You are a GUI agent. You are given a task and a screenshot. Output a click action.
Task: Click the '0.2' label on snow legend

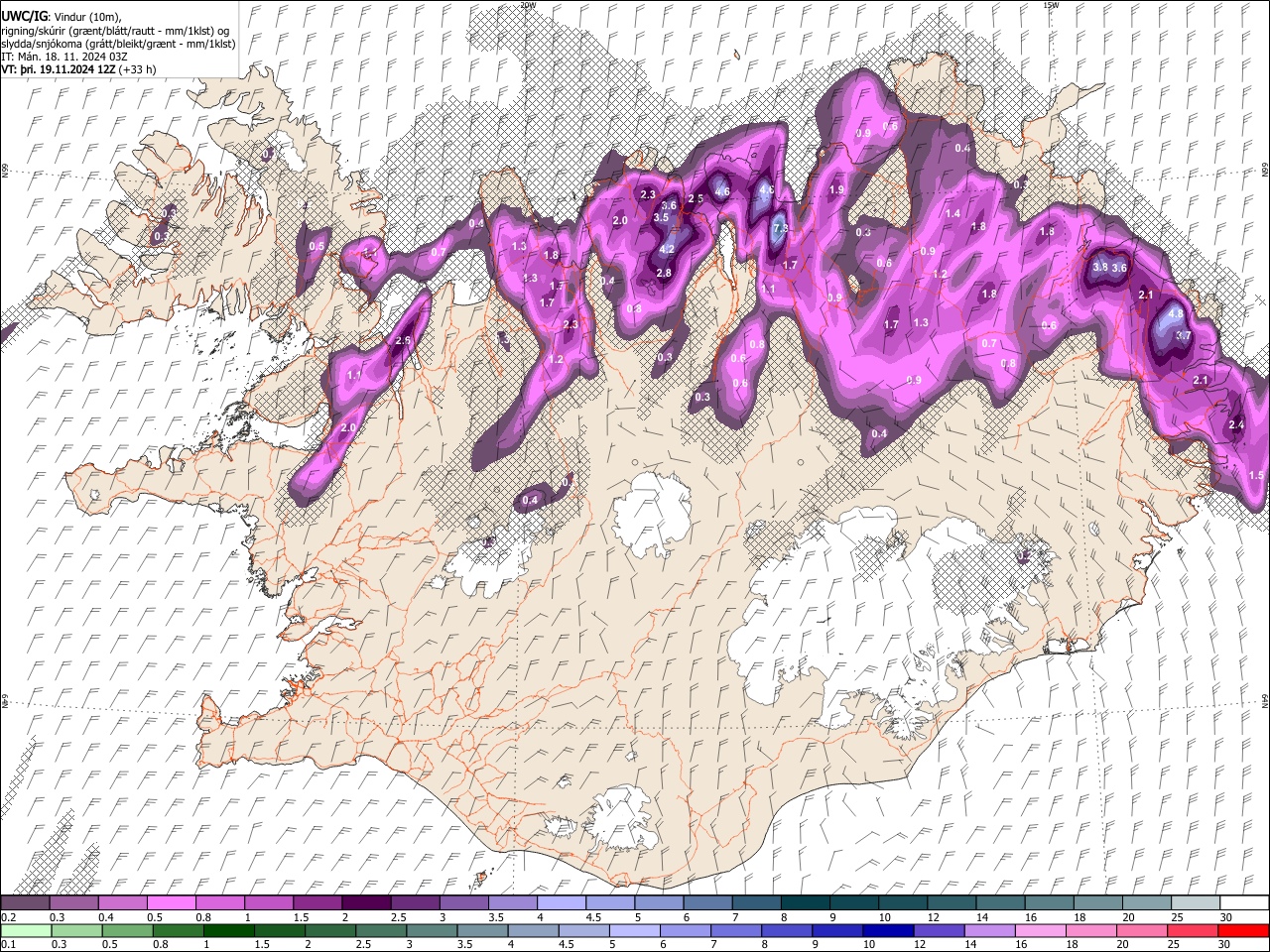pyautogui.click(x=8, y=917)
